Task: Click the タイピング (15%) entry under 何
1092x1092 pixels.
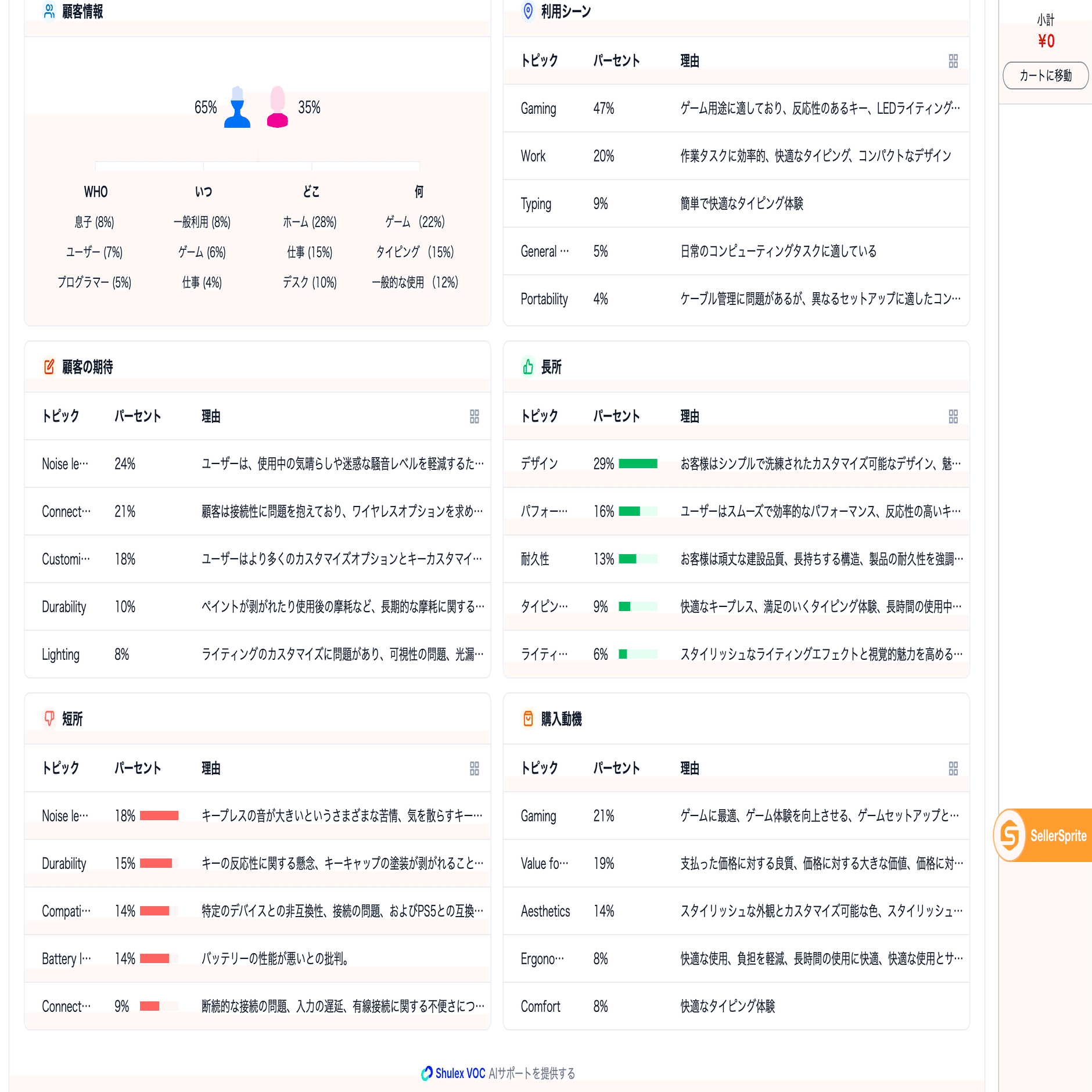Action: coord(415,252)
